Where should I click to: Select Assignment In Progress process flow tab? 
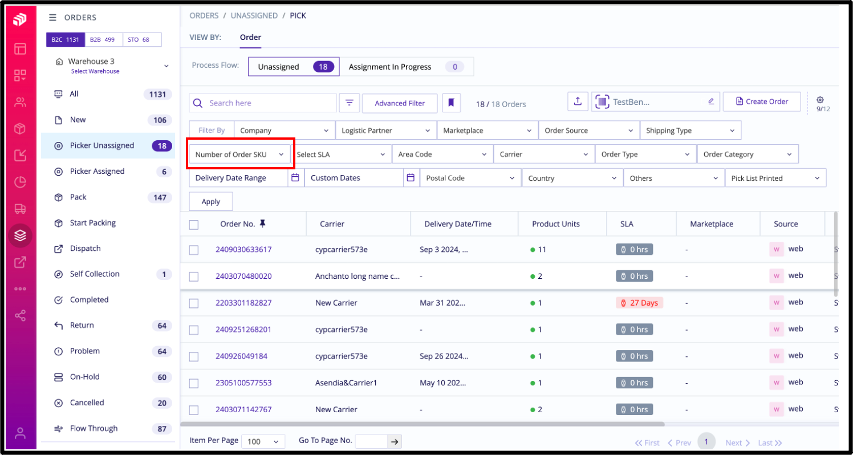(405, 67)
